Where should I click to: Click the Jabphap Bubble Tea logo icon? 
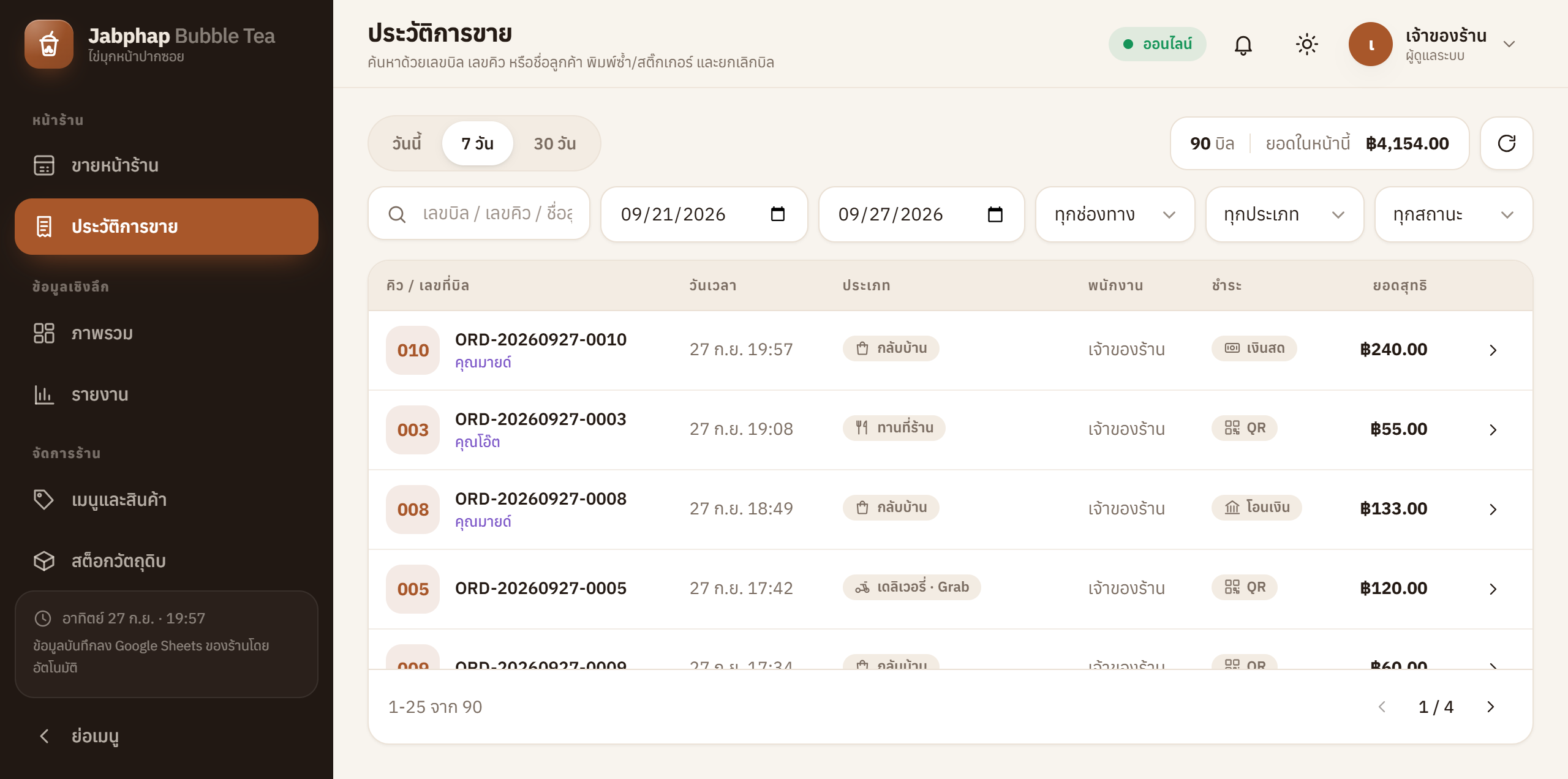tap(49, 44)
